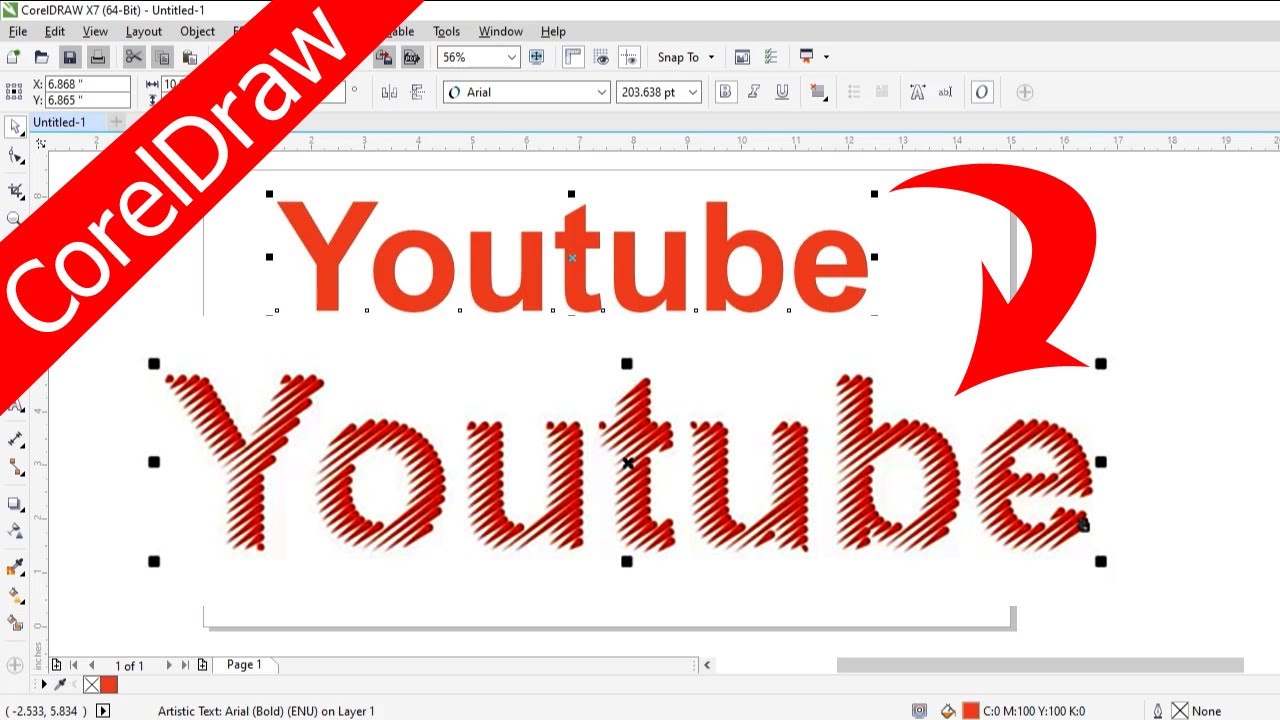The height and width of the screenshot is (720, 1280).
Task: Open the Tools menu
Action: coord(447,31)
